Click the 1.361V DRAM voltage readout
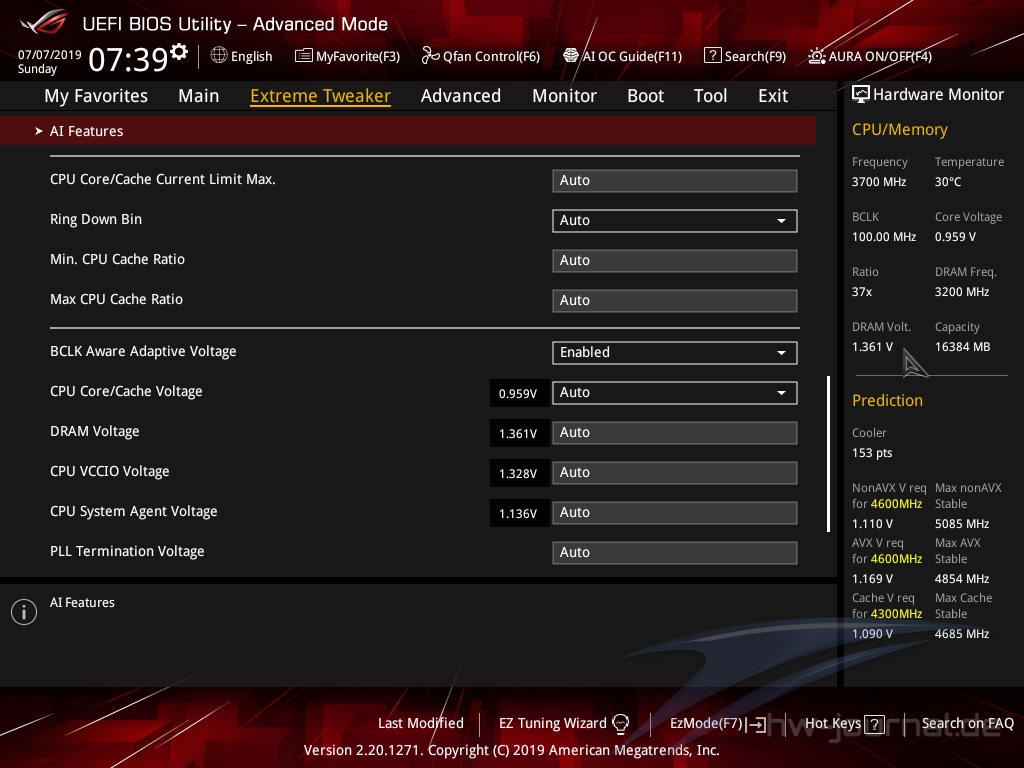 tap(519, 433)
